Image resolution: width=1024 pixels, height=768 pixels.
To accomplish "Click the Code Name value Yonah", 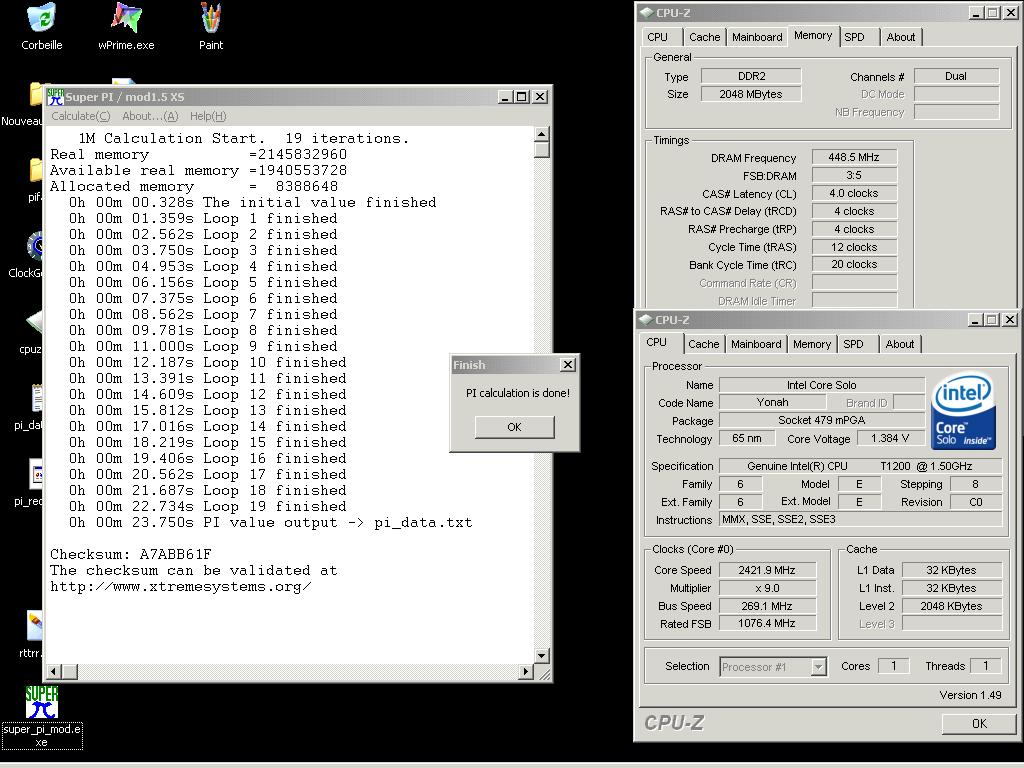I will coord(772,402).
